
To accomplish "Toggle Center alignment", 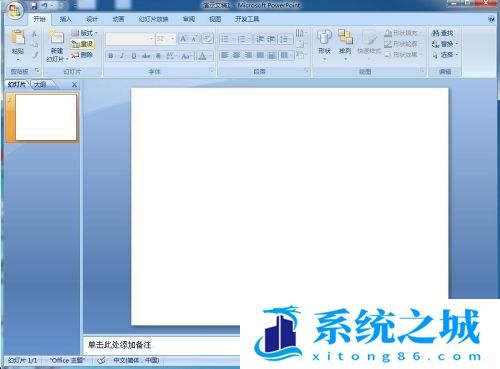I will coord(236,55).
